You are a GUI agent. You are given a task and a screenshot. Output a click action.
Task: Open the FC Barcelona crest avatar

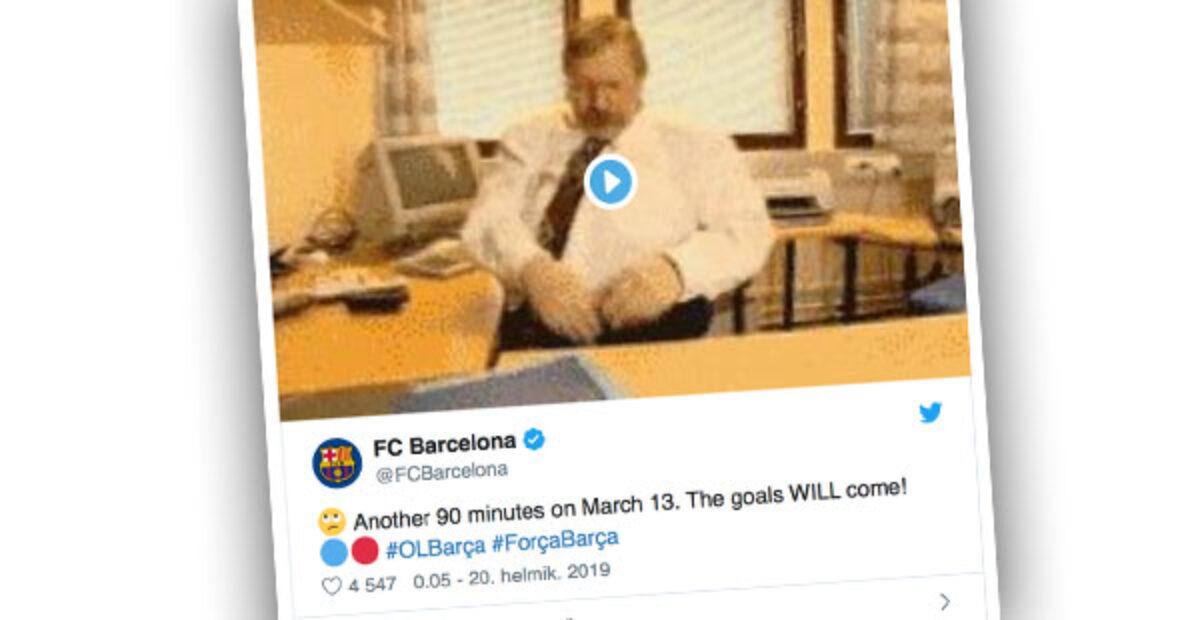pos(337,463)
